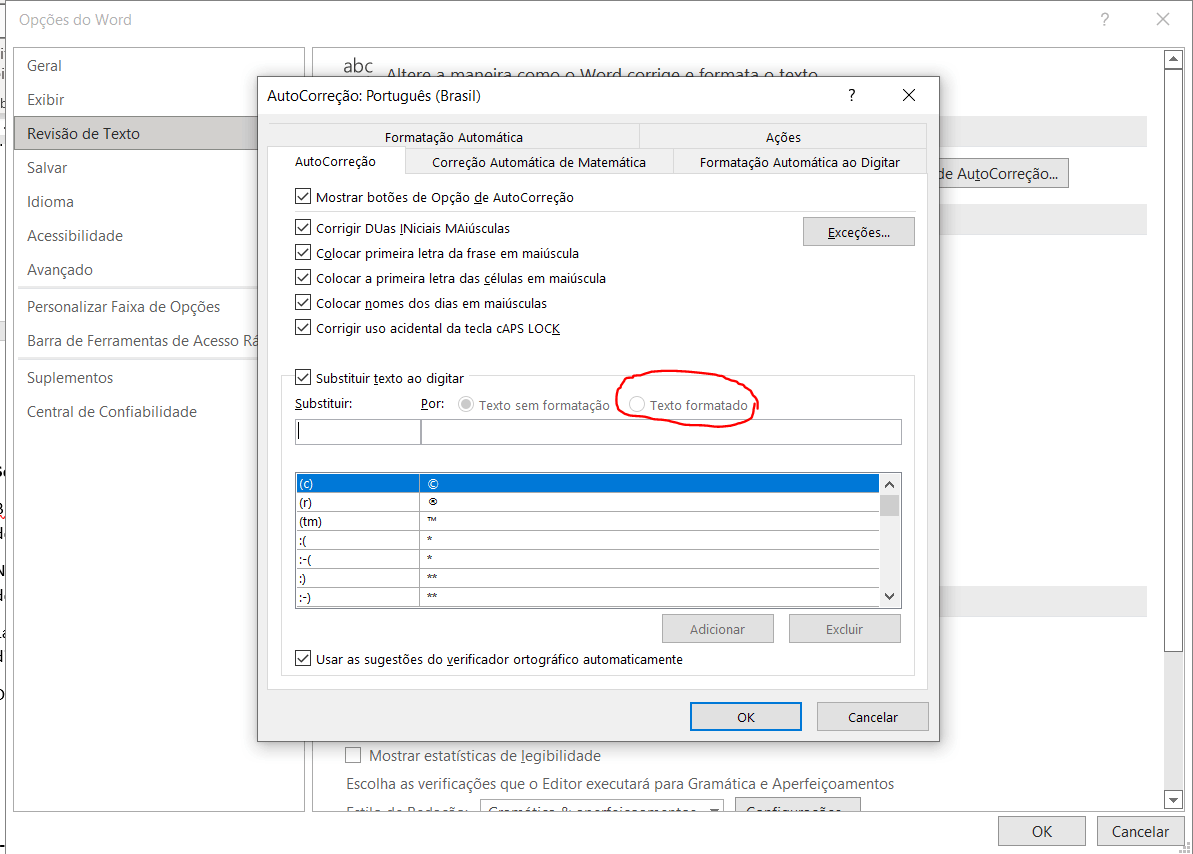The height and width of the screenshot is (854, 1193).
Task: Close the AutoCorreção dialog with X
Action: point(908,95)
